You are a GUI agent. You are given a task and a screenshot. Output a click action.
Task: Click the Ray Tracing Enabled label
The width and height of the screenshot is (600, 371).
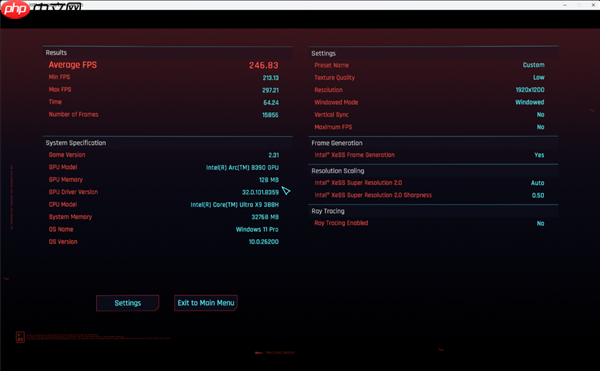(341, 223)
